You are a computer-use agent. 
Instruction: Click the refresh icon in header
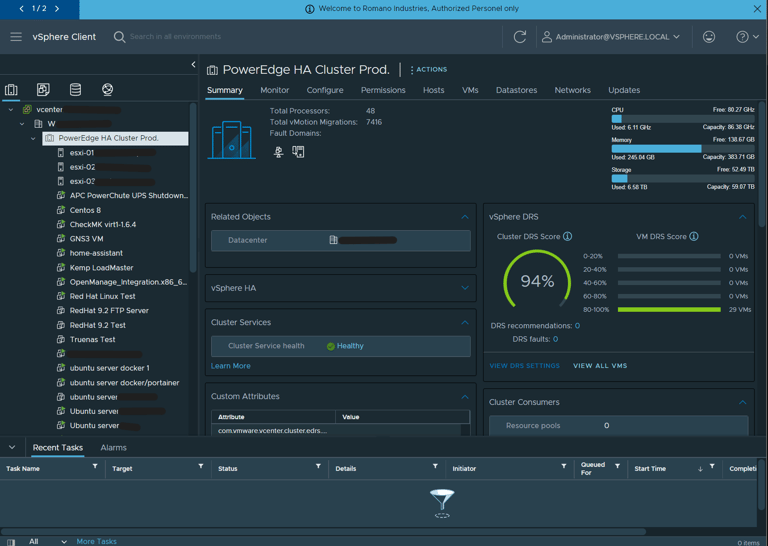(520, 37)
